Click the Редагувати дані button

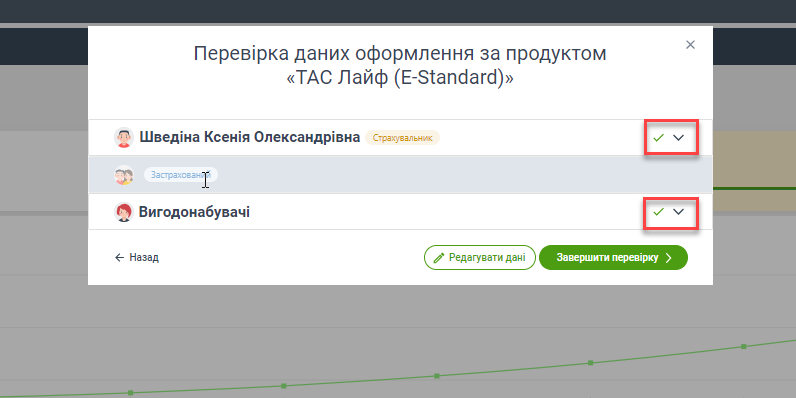[480, 258]
